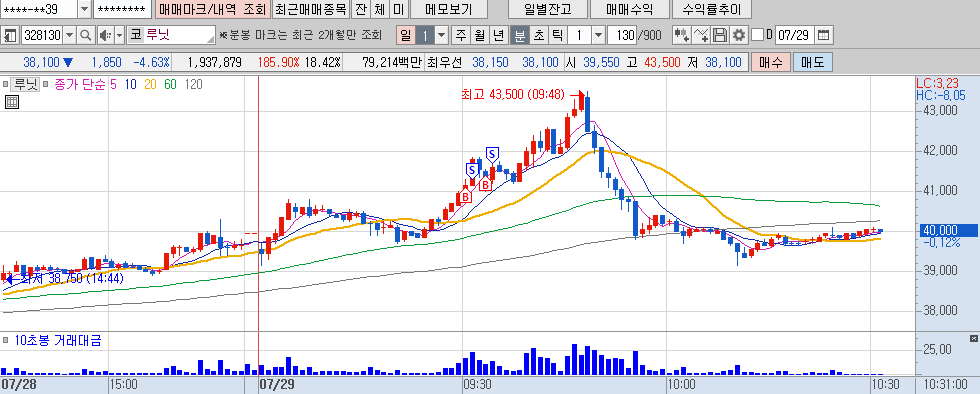Click the 07/29 date input field
The width and height of the screenshot is (980, 394).
coord(794,35)
